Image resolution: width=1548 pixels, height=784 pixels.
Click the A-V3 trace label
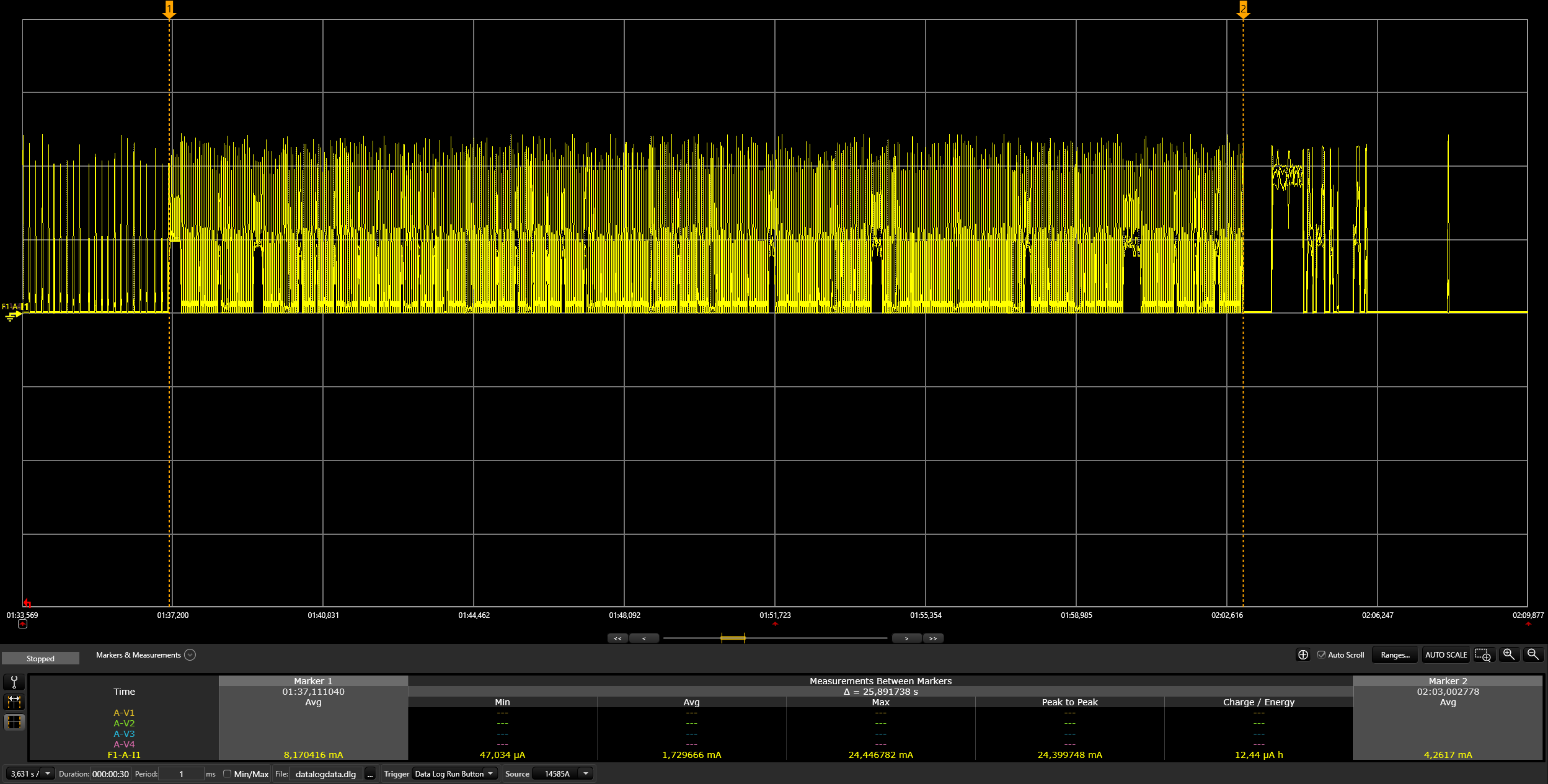pos(124,734)
